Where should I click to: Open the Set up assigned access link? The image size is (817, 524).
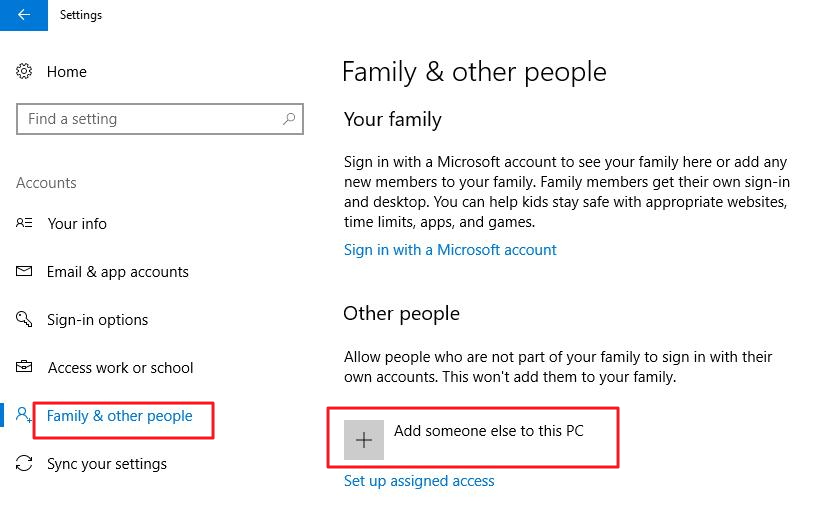[419, 481]
